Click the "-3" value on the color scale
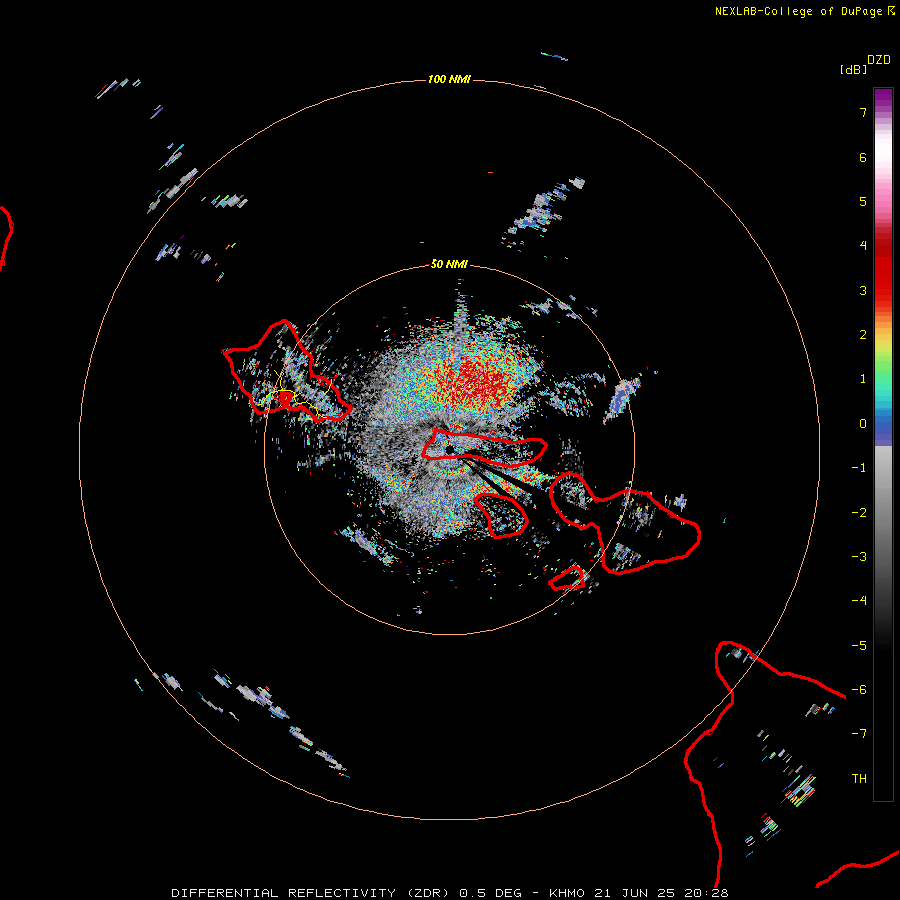Viewport: 900px width, 900px height. 859,557
